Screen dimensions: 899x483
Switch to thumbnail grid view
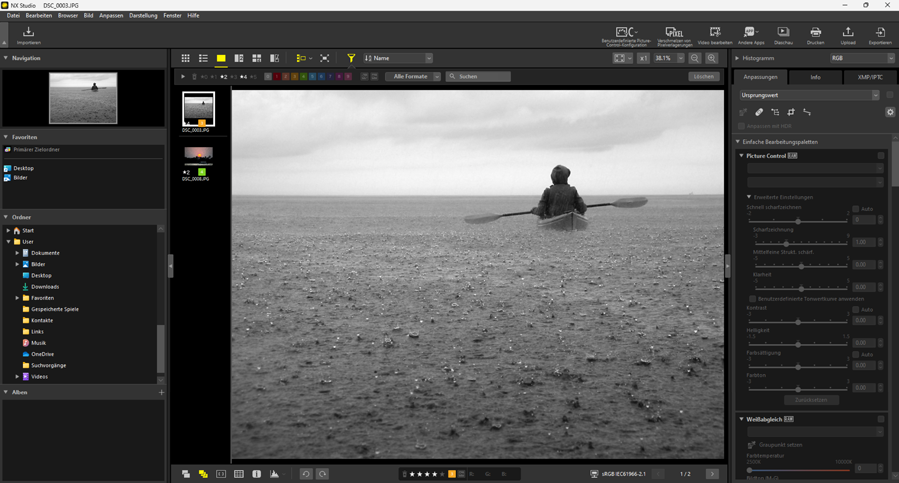click(185, 59)
